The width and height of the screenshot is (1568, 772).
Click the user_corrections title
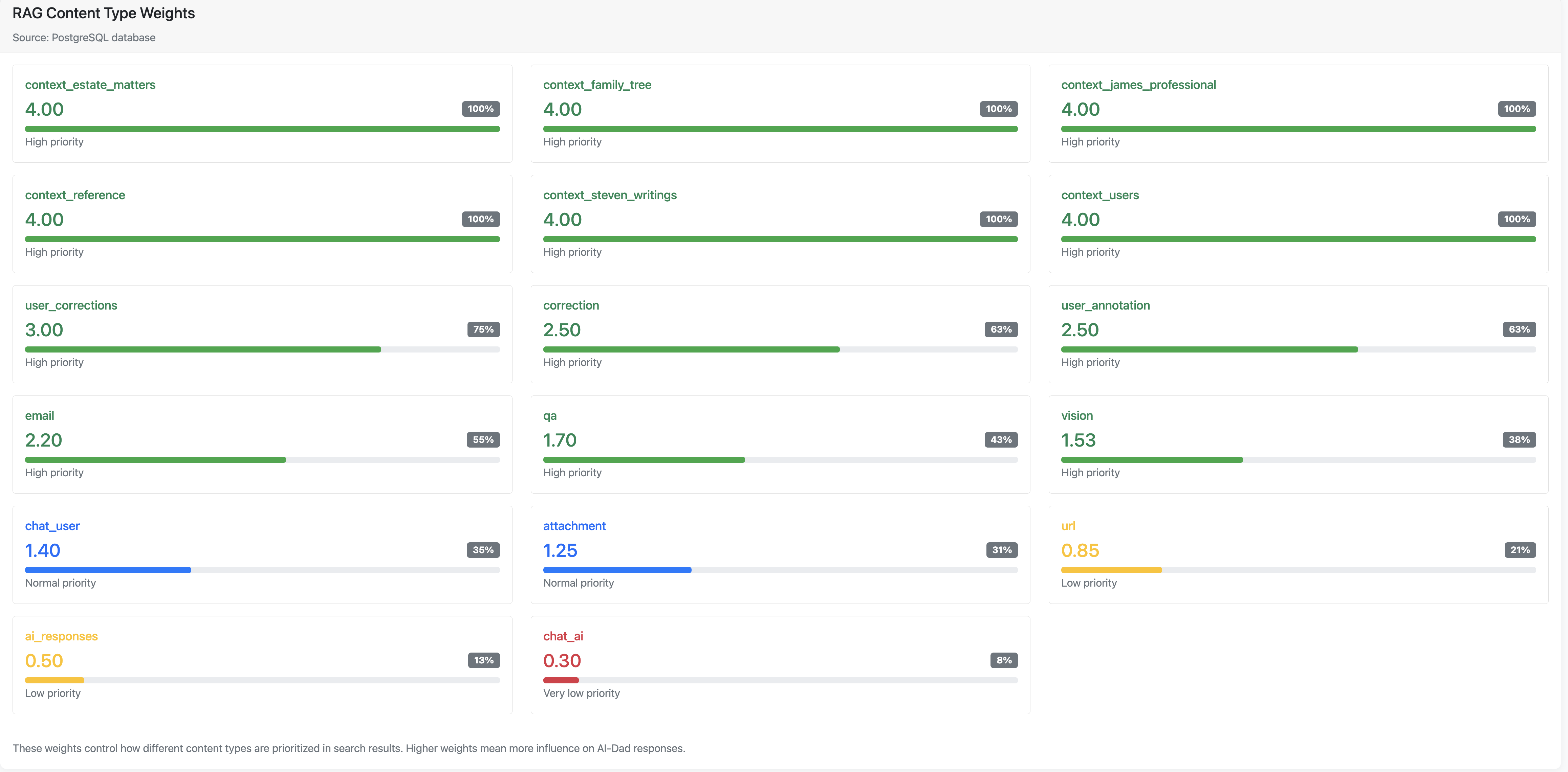pos(71,305)
